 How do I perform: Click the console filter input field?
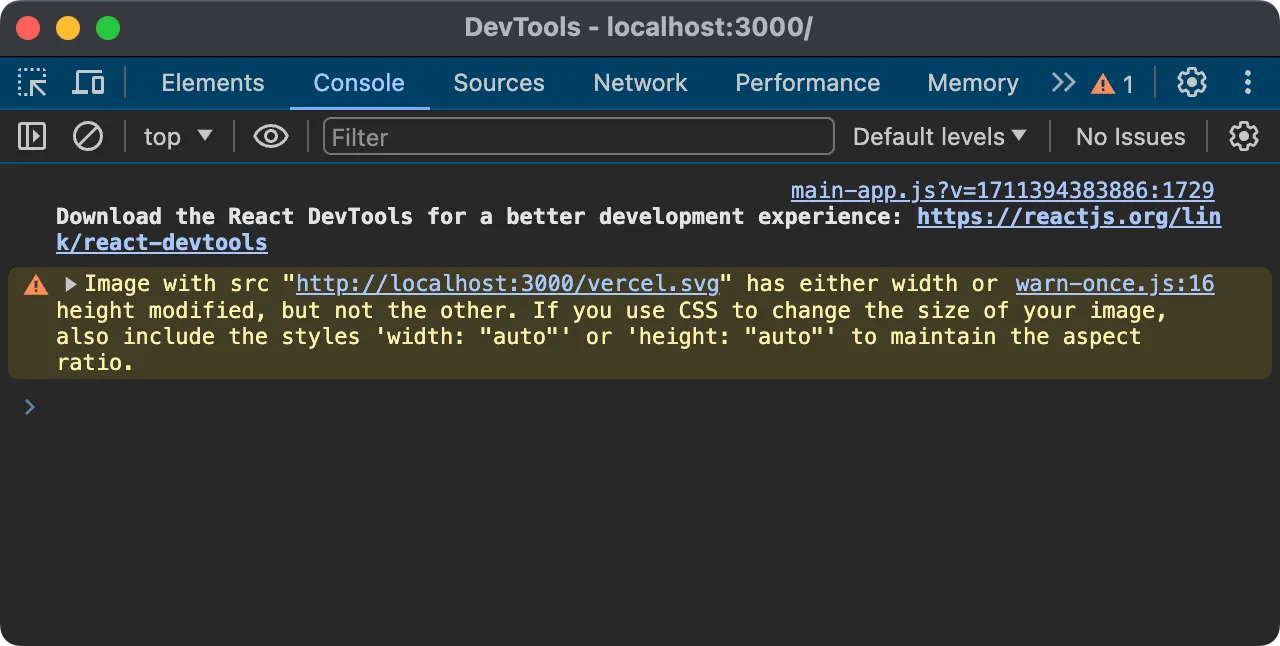pos(578,136)
